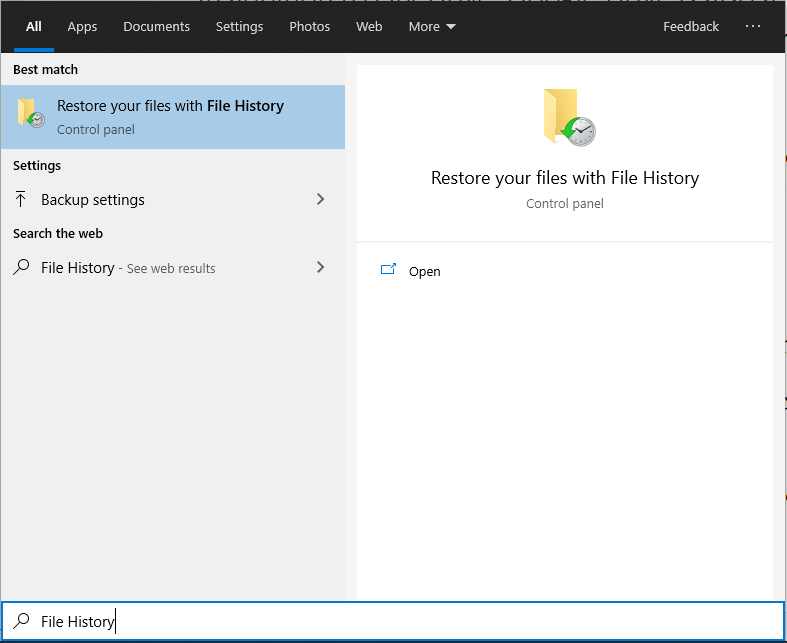787x643 pixels.
Task: Expand the File History web results chevron
Action: pos(321,267)
